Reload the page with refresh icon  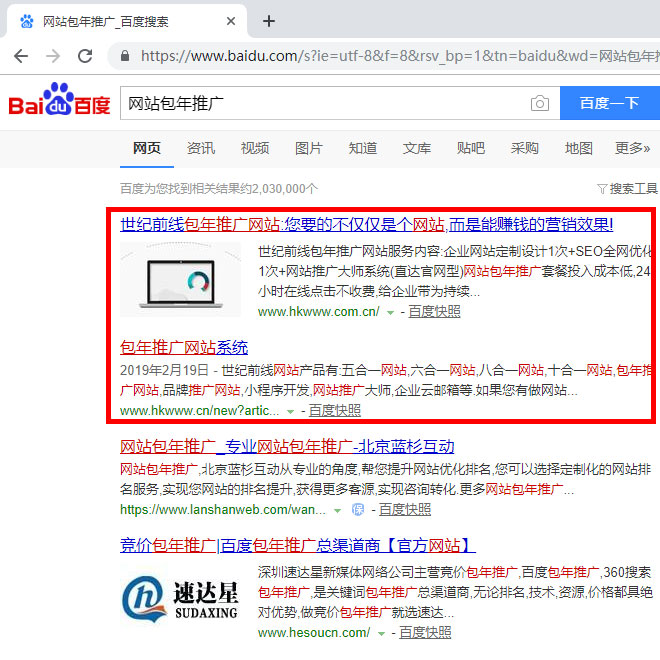(x=85, y=56)
